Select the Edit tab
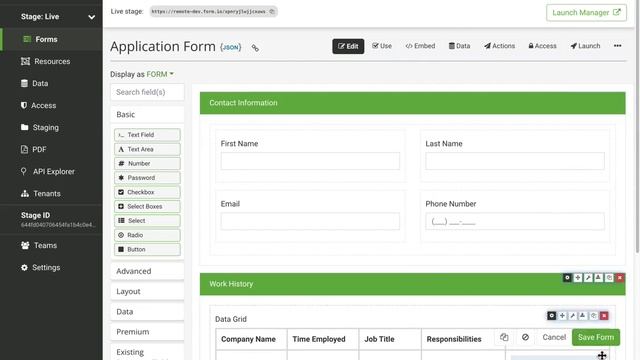The width and height of the screenshot is (640, 360). (348, 46)
